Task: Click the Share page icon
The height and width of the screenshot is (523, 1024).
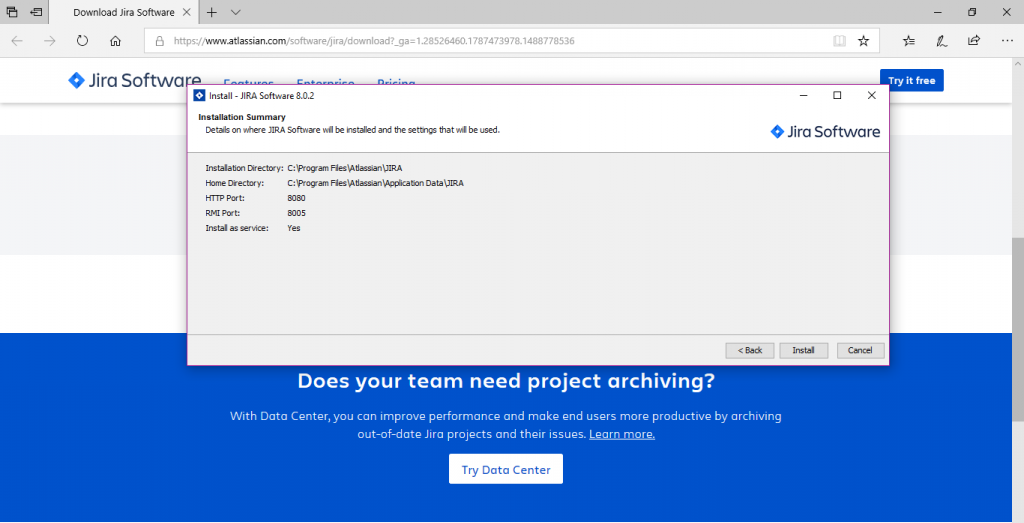Action: [x=974, y=40]
